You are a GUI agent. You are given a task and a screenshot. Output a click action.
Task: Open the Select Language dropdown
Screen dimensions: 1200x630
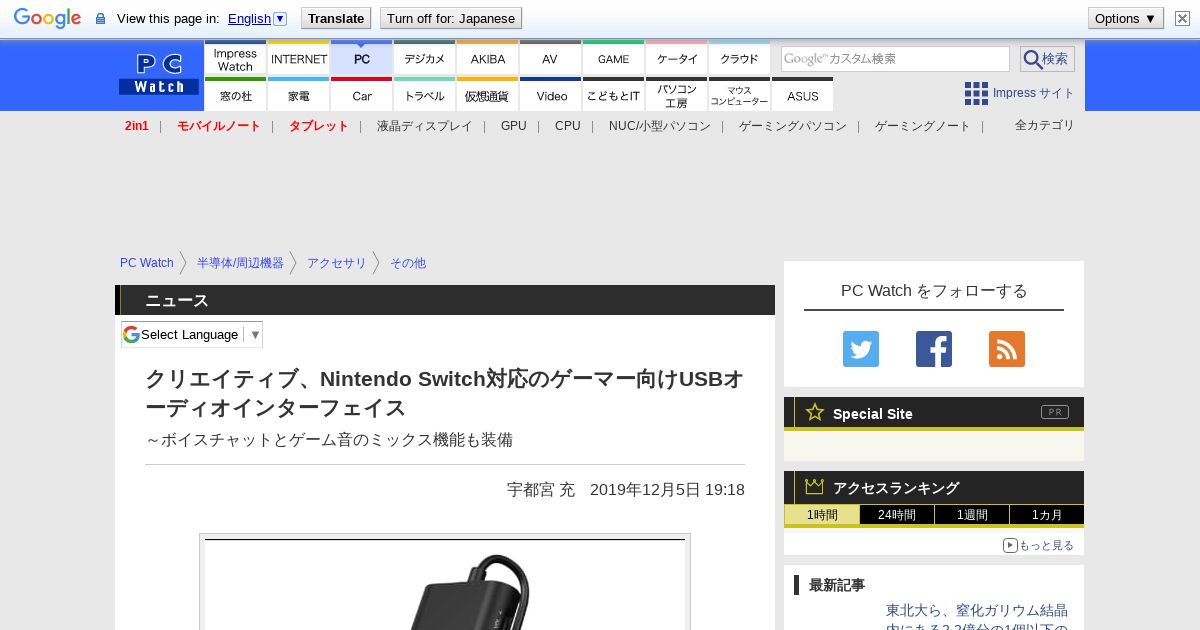pos(192,334)
